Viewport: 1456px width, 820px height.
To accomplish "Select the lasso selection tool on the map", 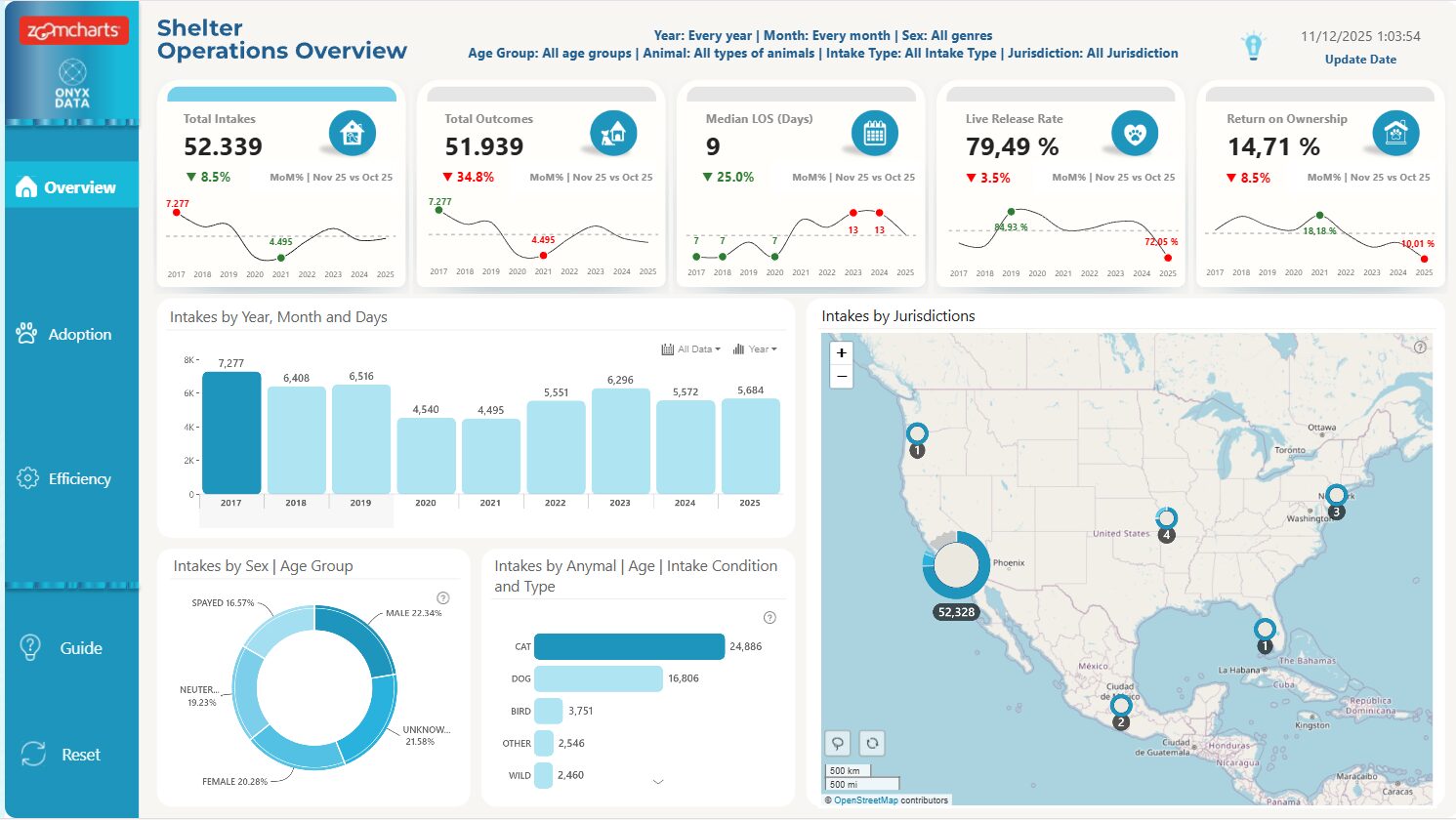I will pos(837,743).
